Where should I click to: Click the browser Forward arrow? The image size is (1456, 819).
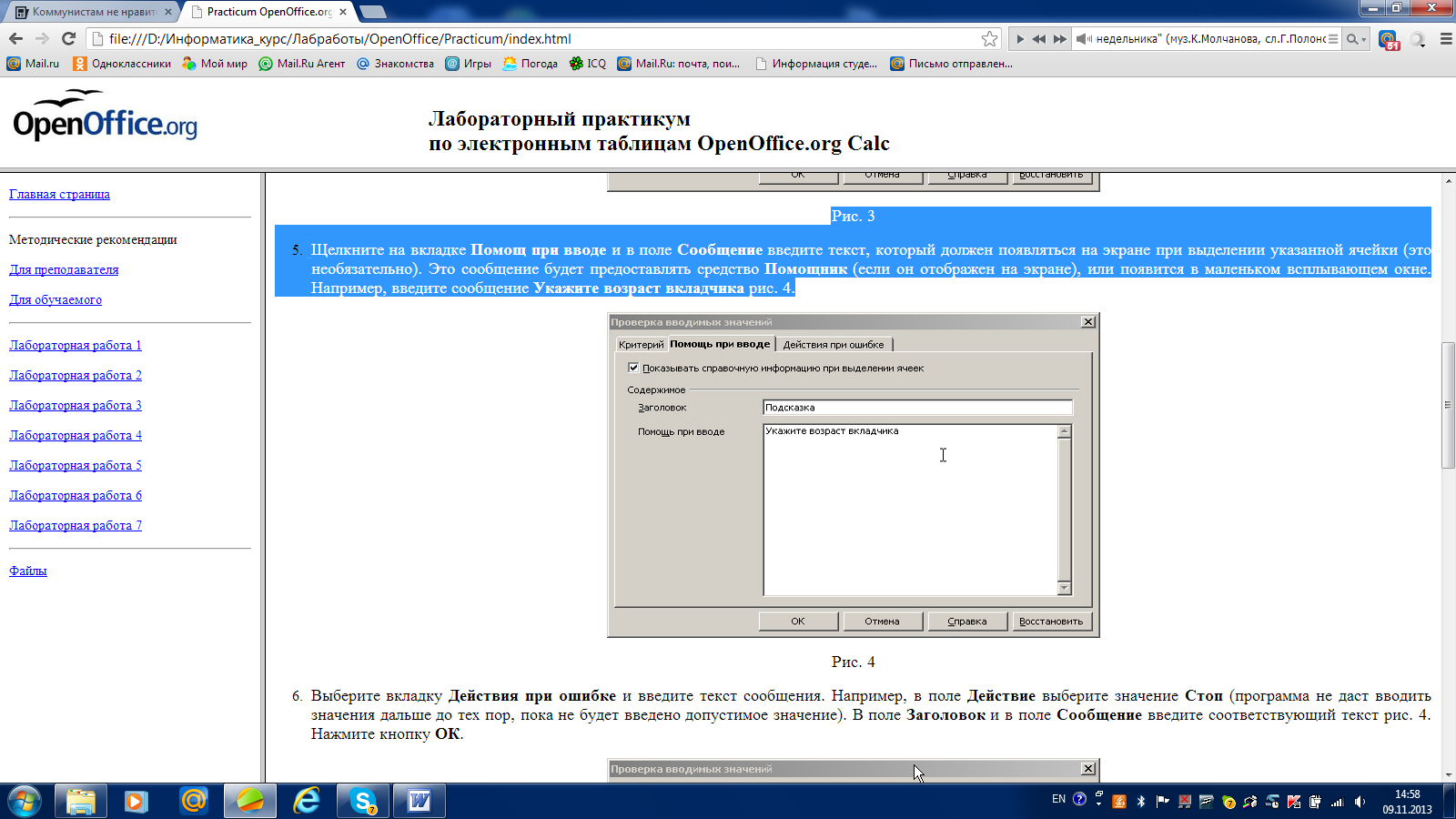point(42,38)
